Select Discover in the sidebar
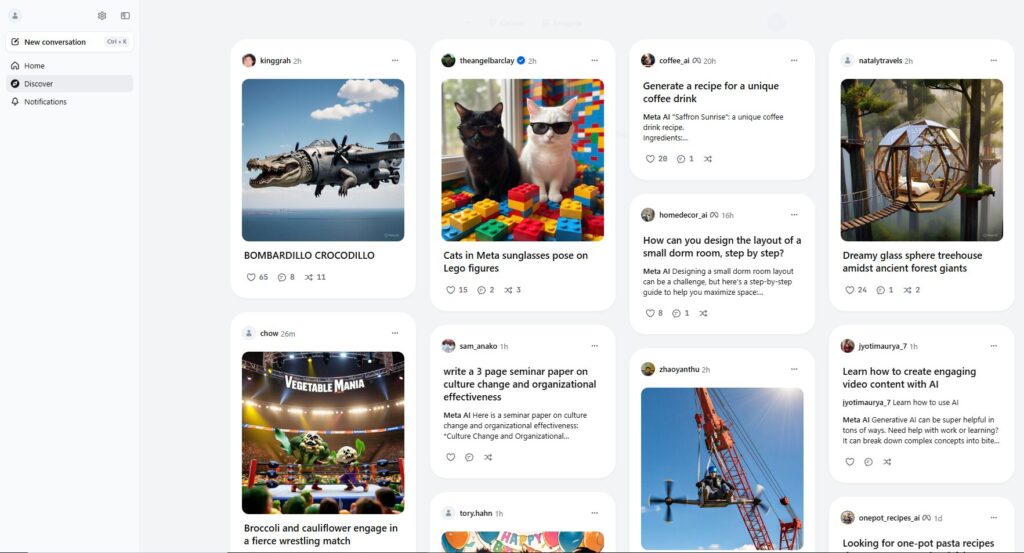Image resolution: width=1024 pixels, height=553 pixels. (x=70, y=84)
